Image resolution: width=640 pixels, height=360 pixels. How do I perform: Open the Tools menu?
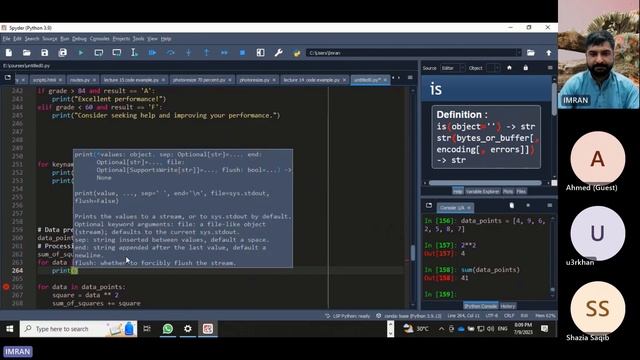point(138,39)
